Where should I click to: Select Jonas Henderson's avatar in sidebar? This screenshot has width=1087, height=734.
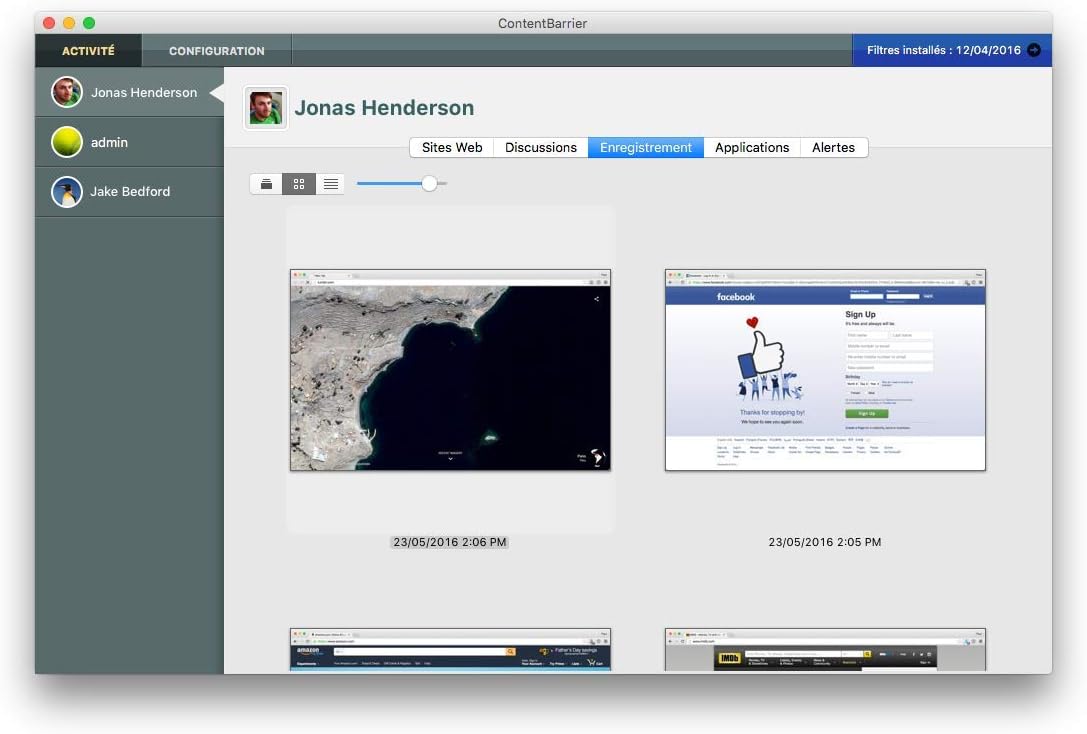(x=66, y=91)
